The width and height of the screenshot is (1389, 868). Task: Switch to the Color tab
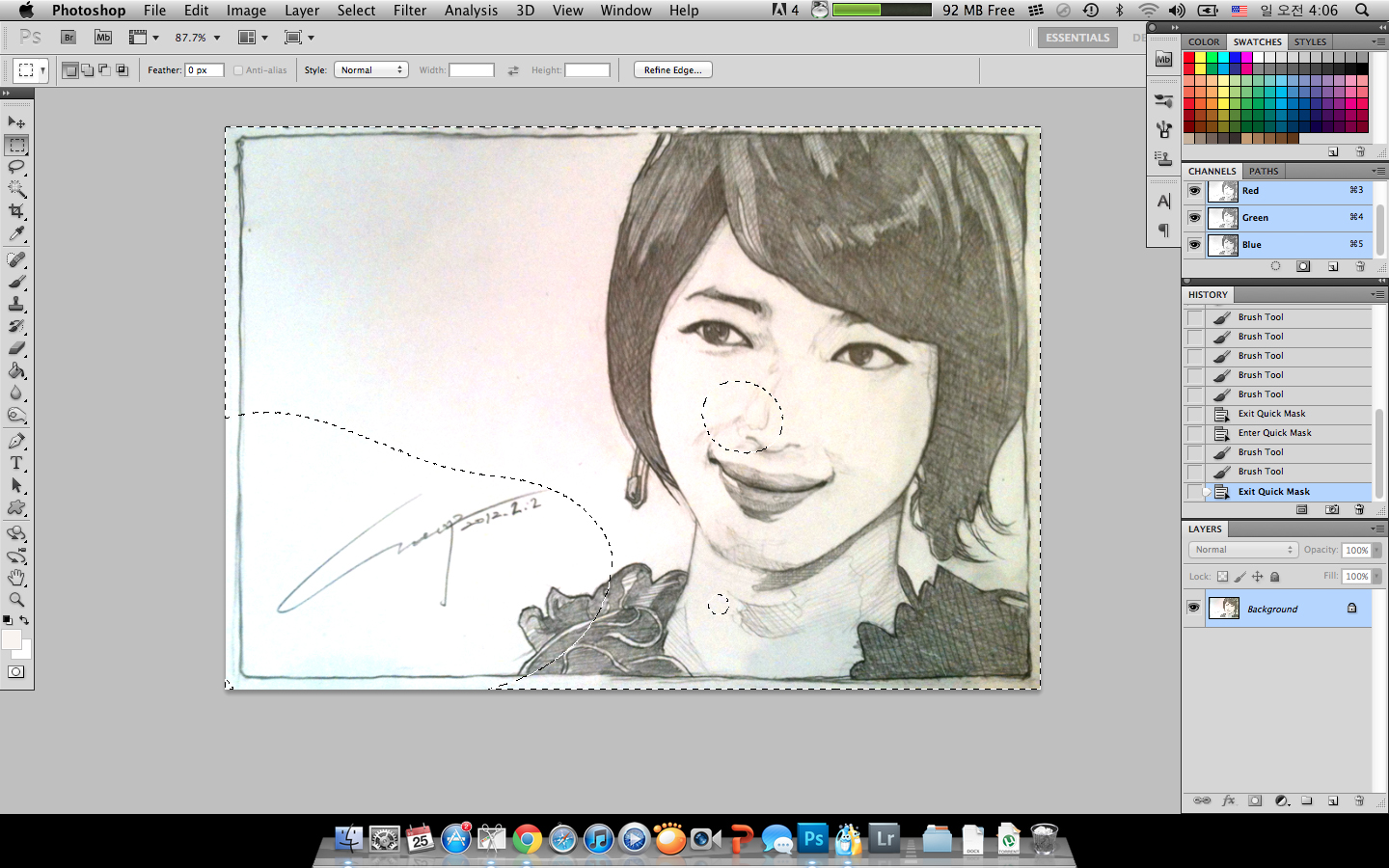[1204, 42]
